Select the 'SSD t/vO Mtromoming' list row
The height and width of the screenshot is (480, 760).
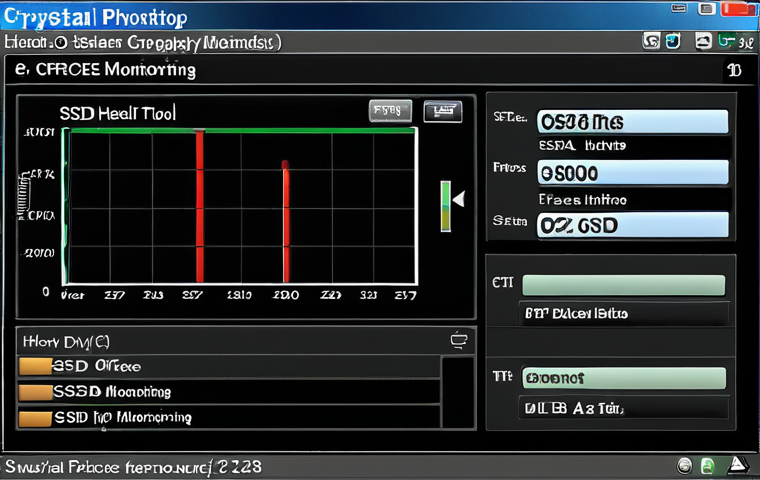coord(229,417)
